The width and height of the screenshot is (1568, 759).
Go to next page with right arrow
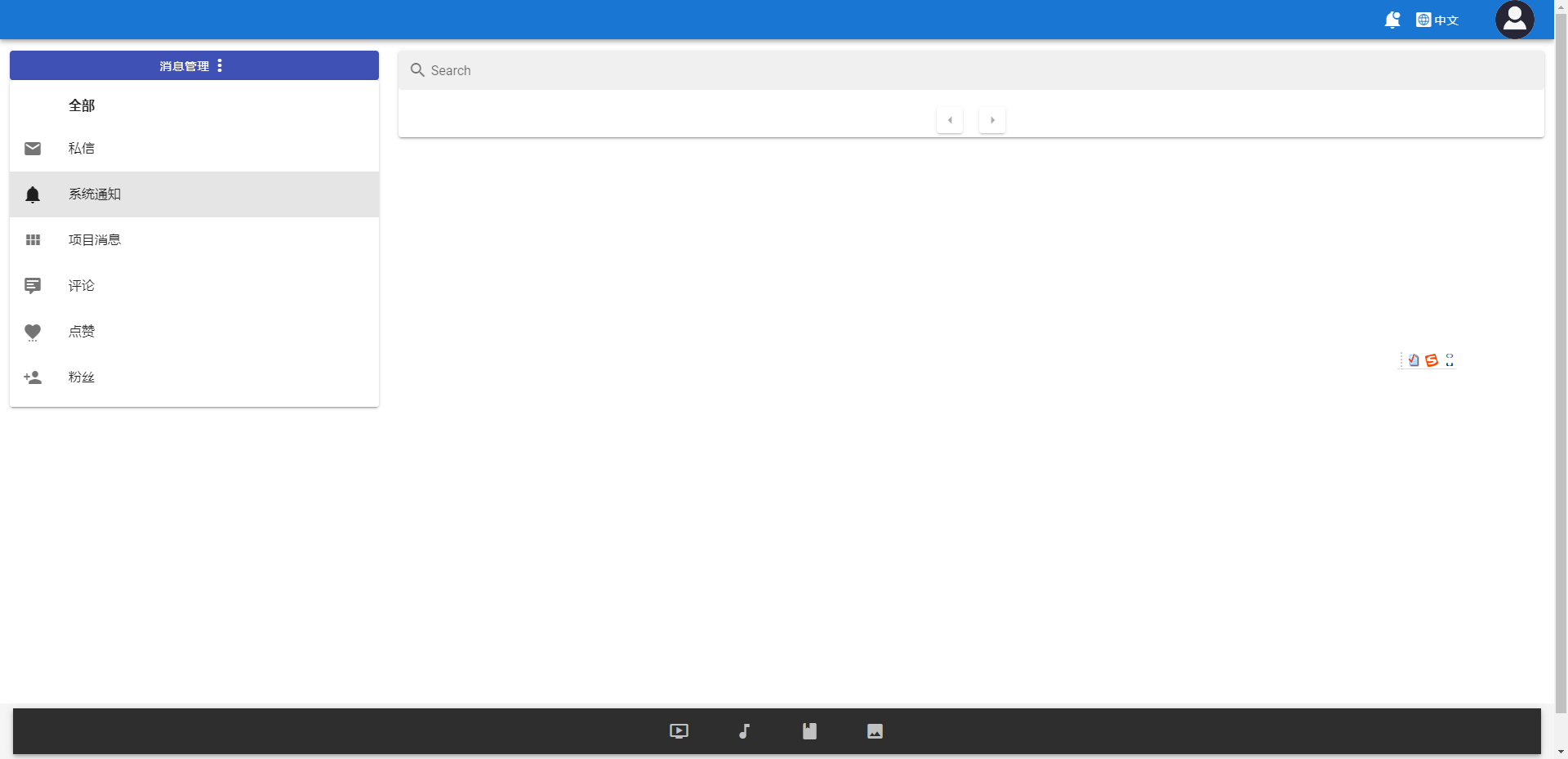(x=992, y=120)
